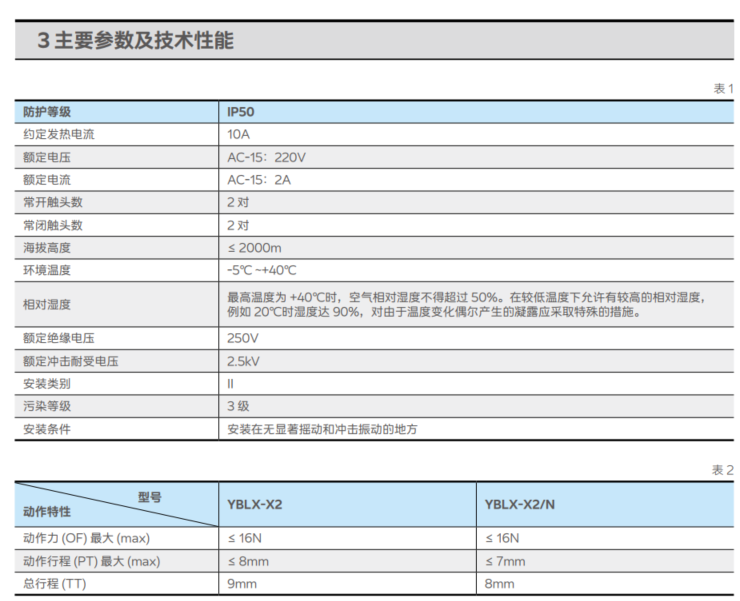Click the AC-15: 2A value
This screenshot has width=740, height=601.
[x=259, y=180]
